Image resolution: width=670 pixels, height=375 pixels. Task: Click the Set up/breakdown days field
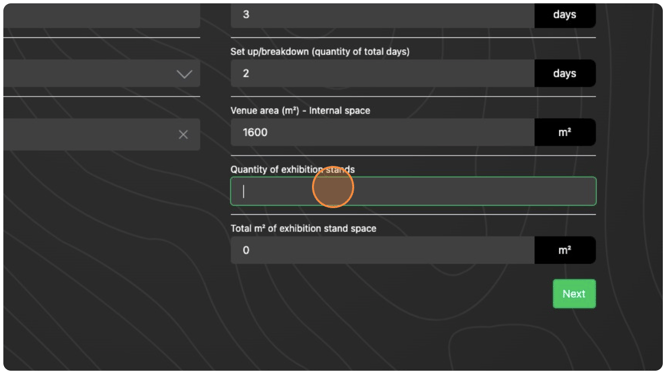click(x=382, y=73)
